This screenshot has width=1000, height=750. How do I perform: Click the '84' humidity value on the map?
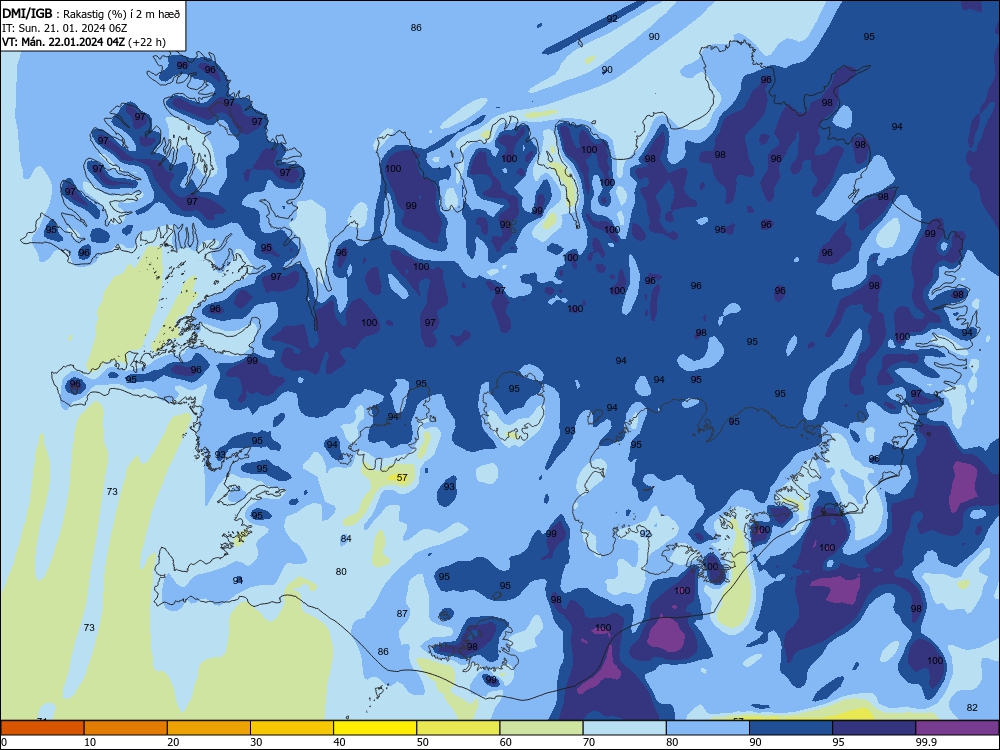click(x=346, y=538)
